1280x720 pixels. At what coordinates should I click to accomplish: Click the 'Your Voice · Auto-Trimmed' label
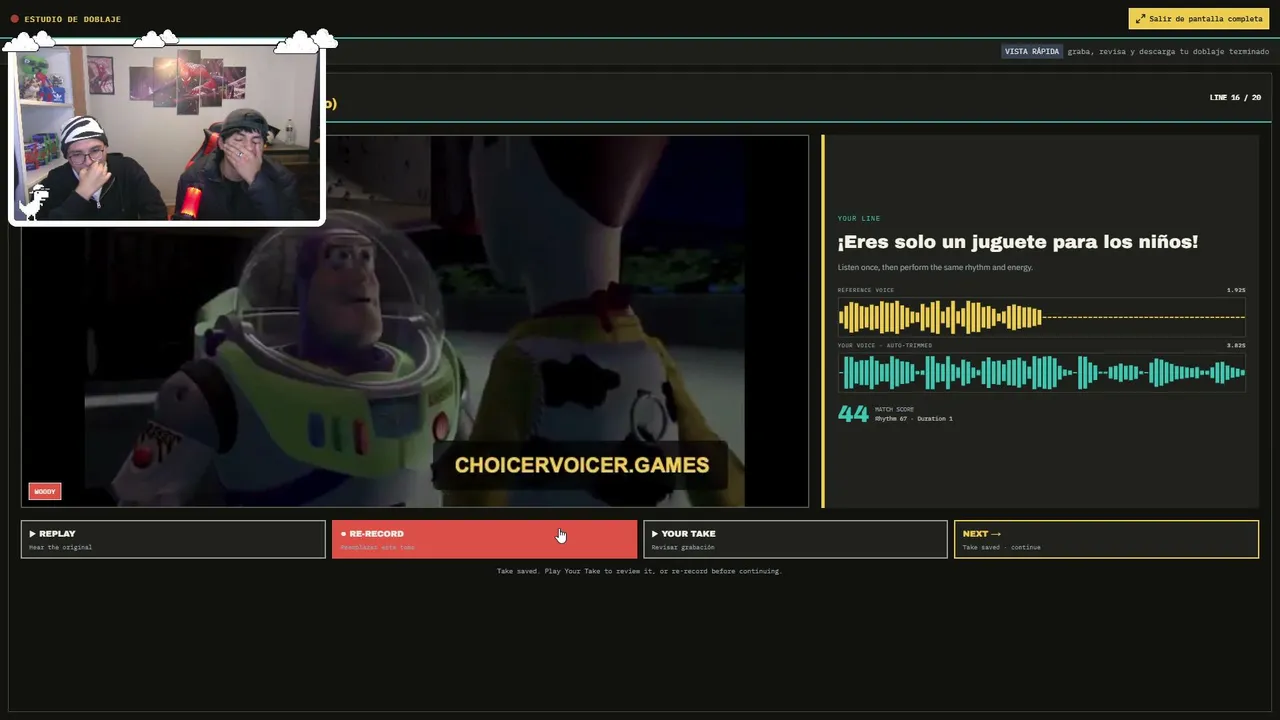pos(885,345)
